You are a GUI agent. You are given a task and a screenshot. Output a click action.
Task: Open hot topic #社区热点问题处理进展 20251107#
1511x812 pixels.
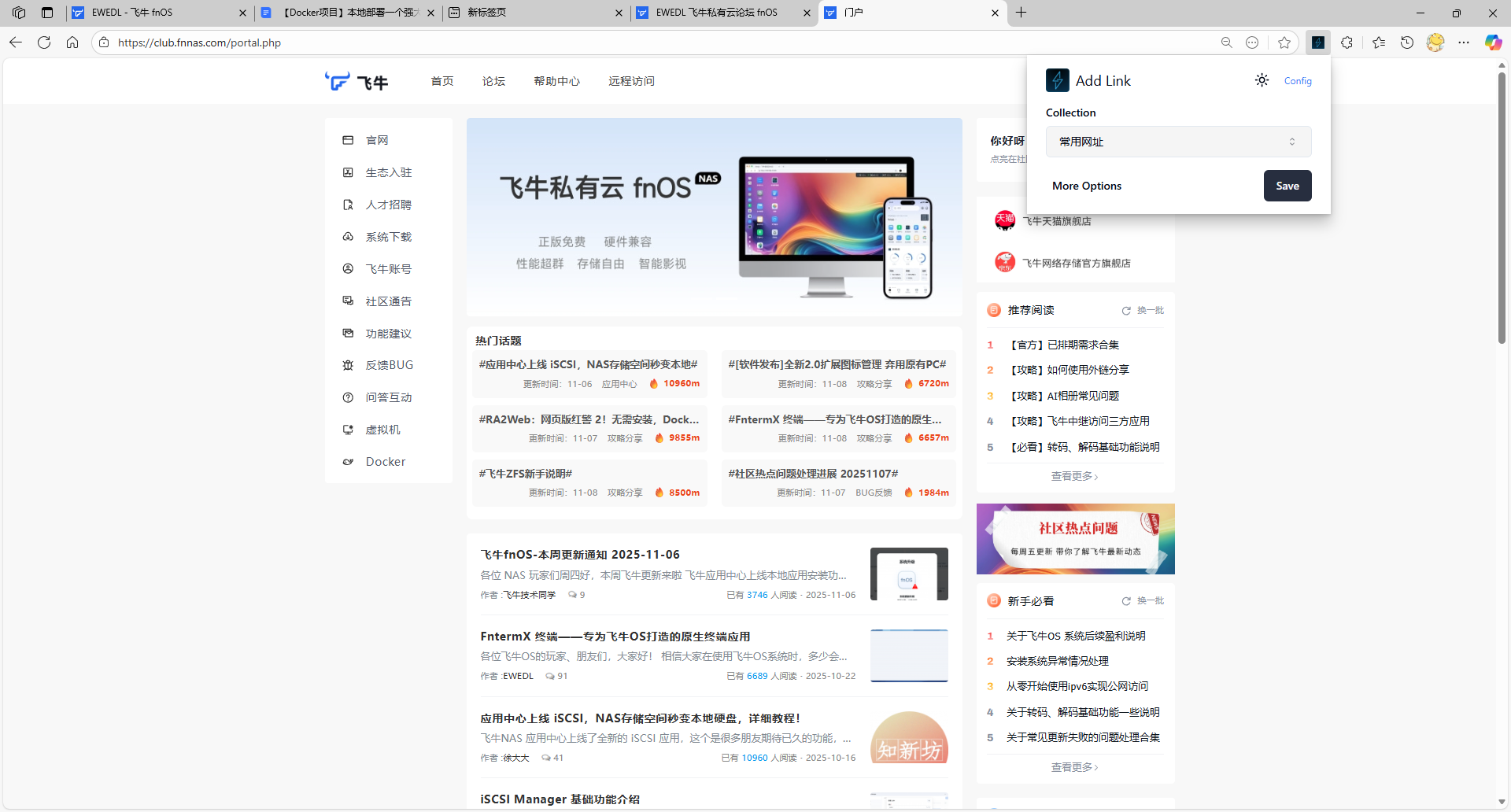[x=813, y=474]
